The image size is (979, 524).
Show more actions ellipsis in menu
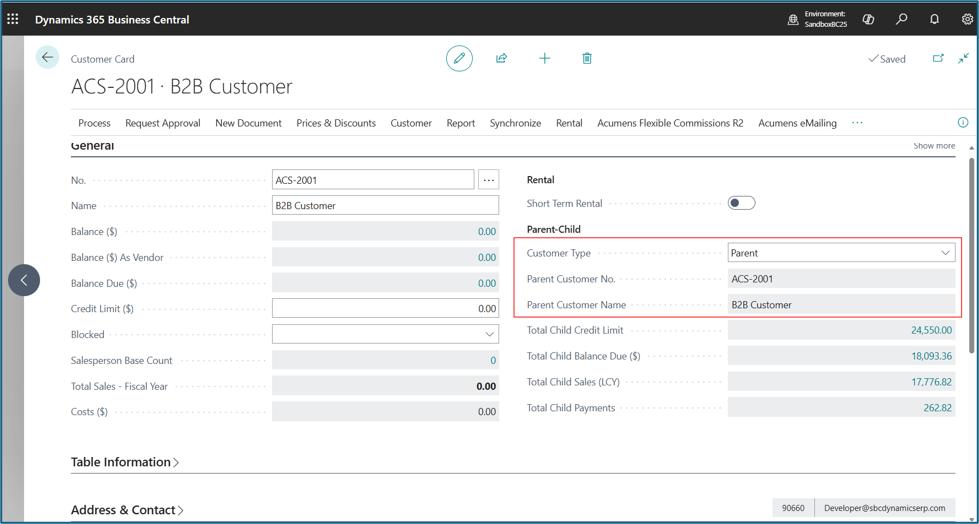(x=857, y=123)
